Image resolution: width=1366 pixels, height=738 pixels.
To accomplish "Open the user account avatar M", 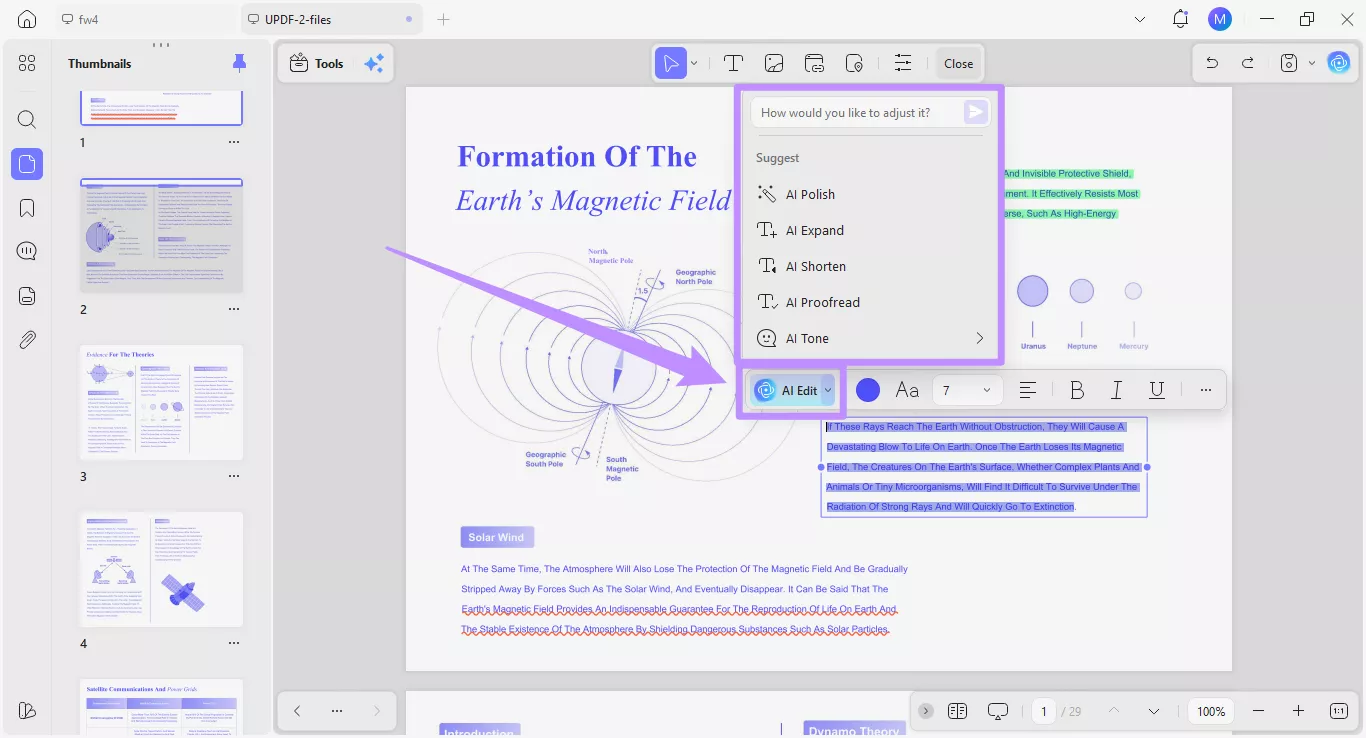I will coord(1219,19).
